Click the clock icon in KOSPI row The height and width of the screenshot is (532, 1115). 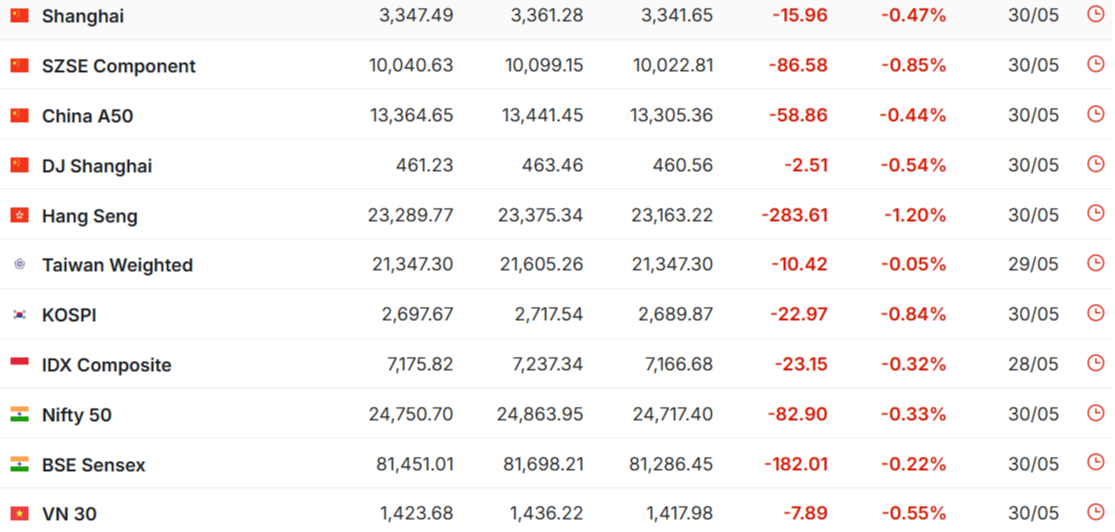[x=1095, y=313]
